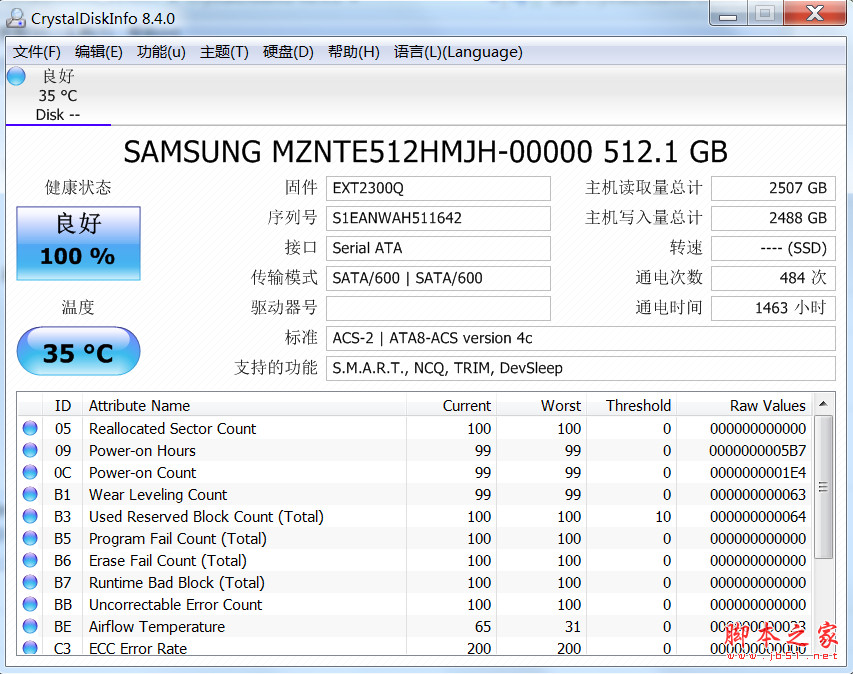
Task: Click the total host writes value 2488 GB
Action: 773,218
